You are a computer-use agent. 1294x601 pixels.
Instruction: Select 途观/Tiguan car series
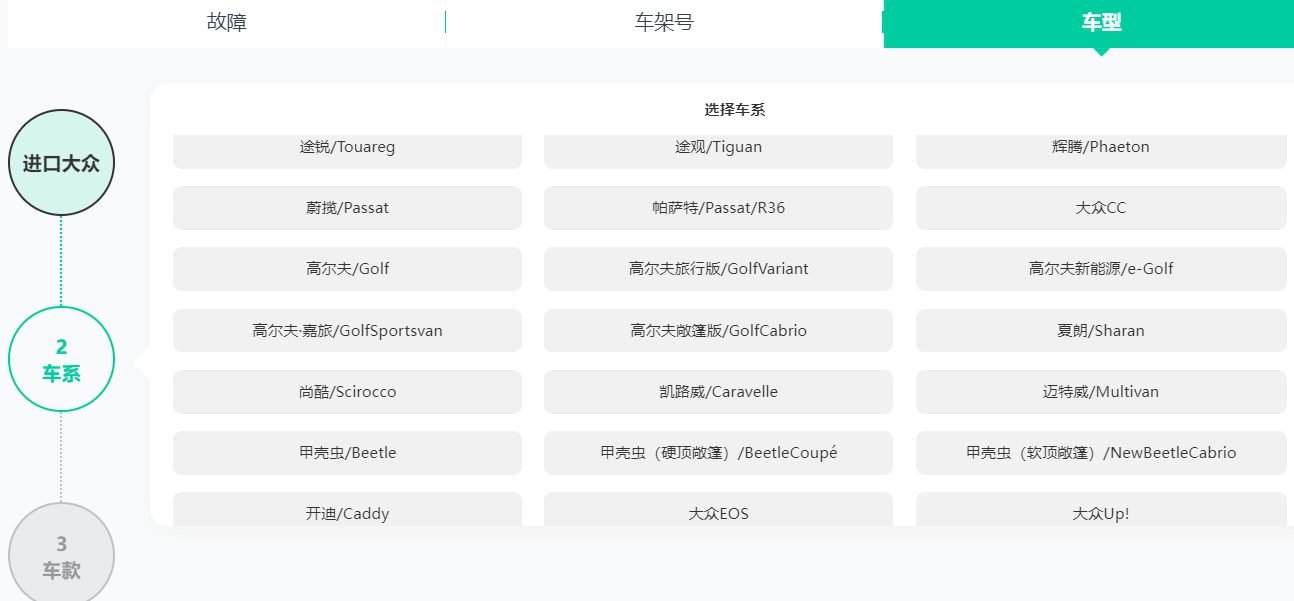tap(717, 146)
